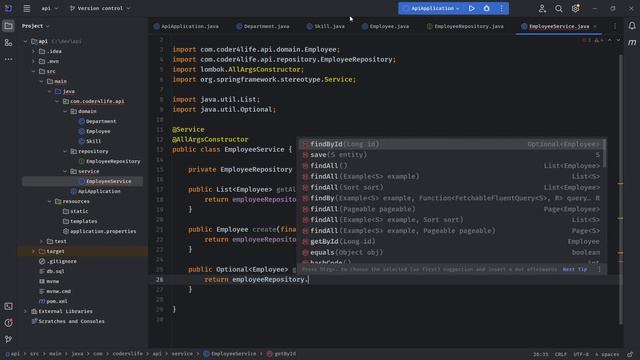Viewport: 640px width, 360px height.
Task: Open the Git tool window
Action: tap(8, 339)
